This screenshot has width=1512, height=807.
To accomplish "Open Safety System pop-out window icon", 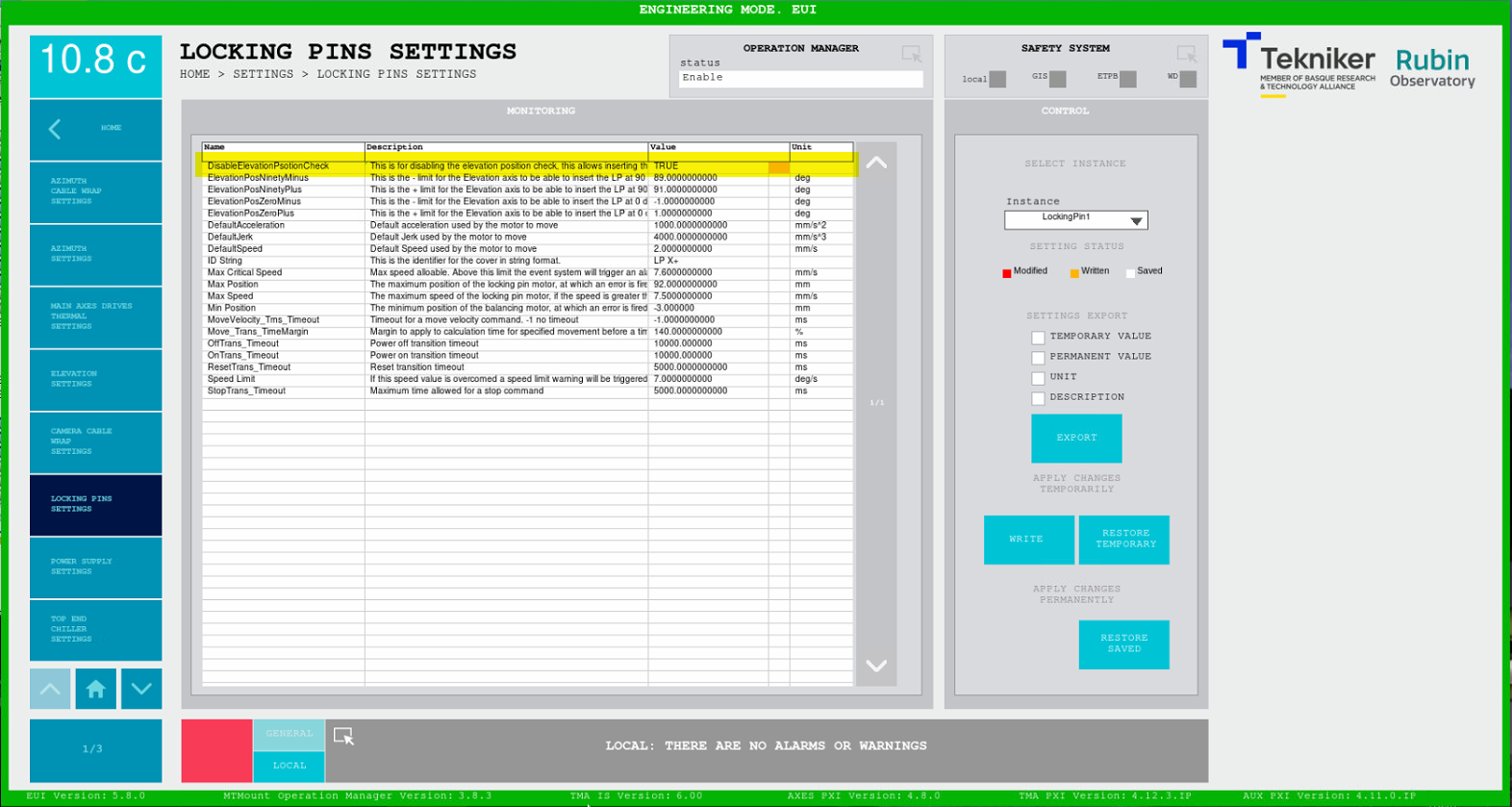I will (1187, 54).
